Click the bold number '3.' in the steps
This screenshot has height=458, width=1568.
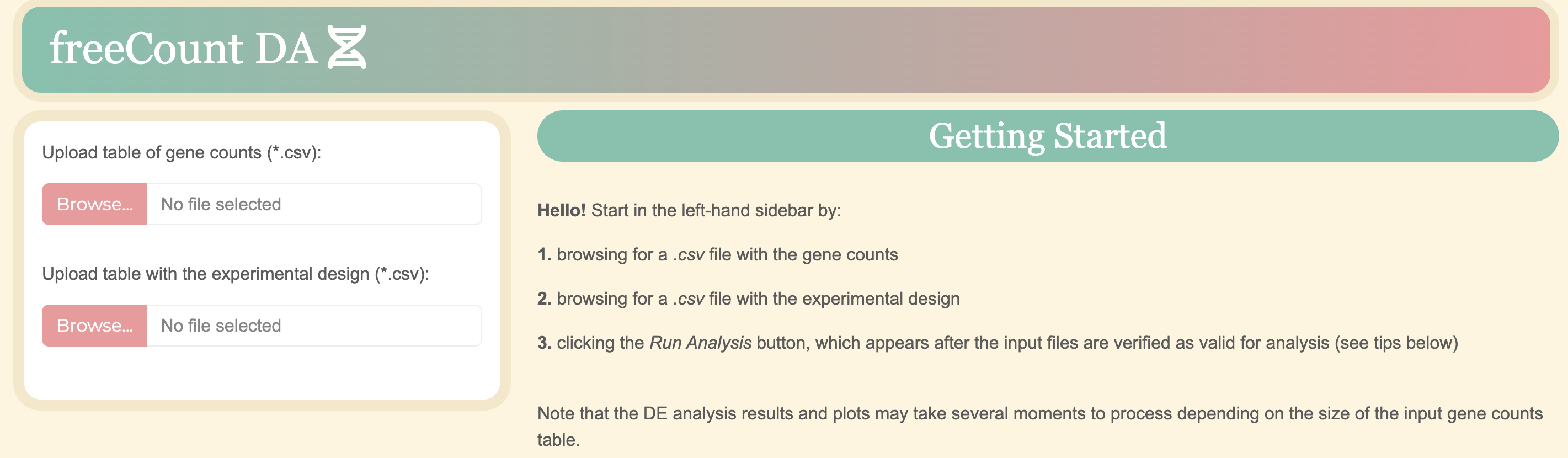[544, 343]
